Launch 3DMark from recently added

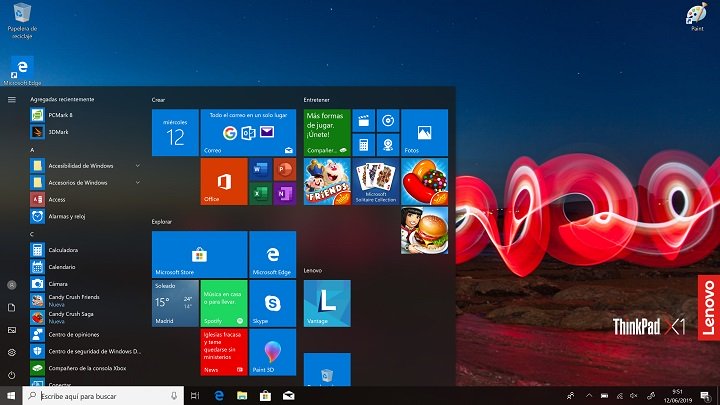click(x=85, y=132)
